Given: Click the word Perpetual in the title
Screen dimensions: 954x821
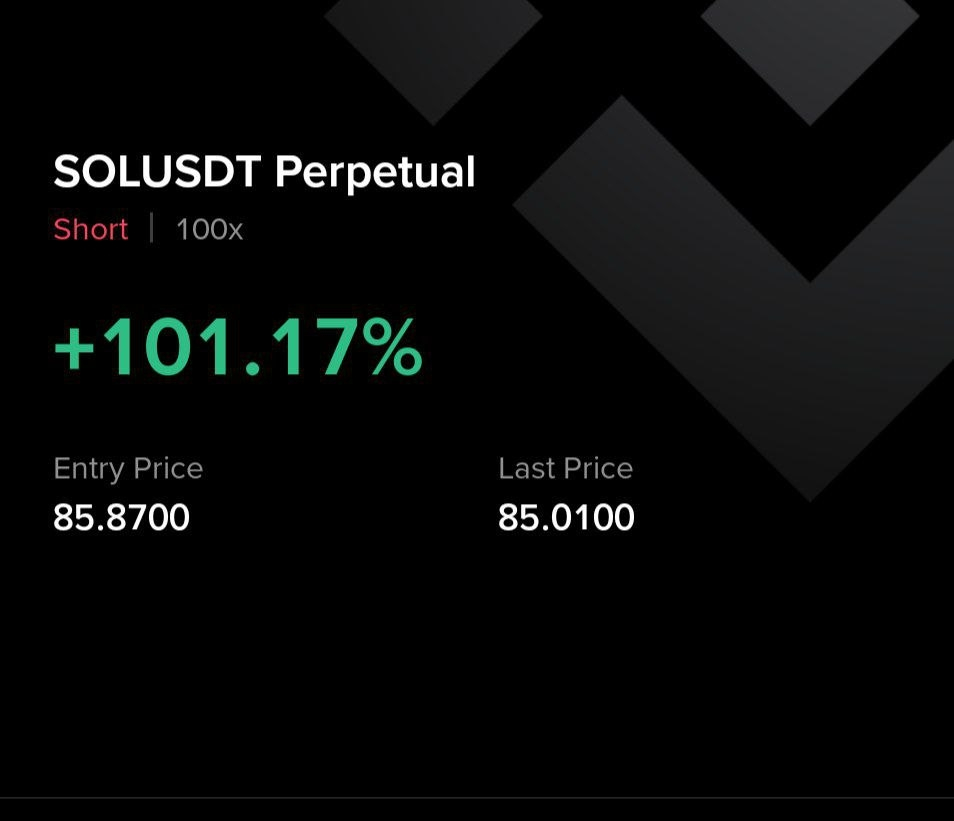Looking at the screenshot, I should point(375,174).
